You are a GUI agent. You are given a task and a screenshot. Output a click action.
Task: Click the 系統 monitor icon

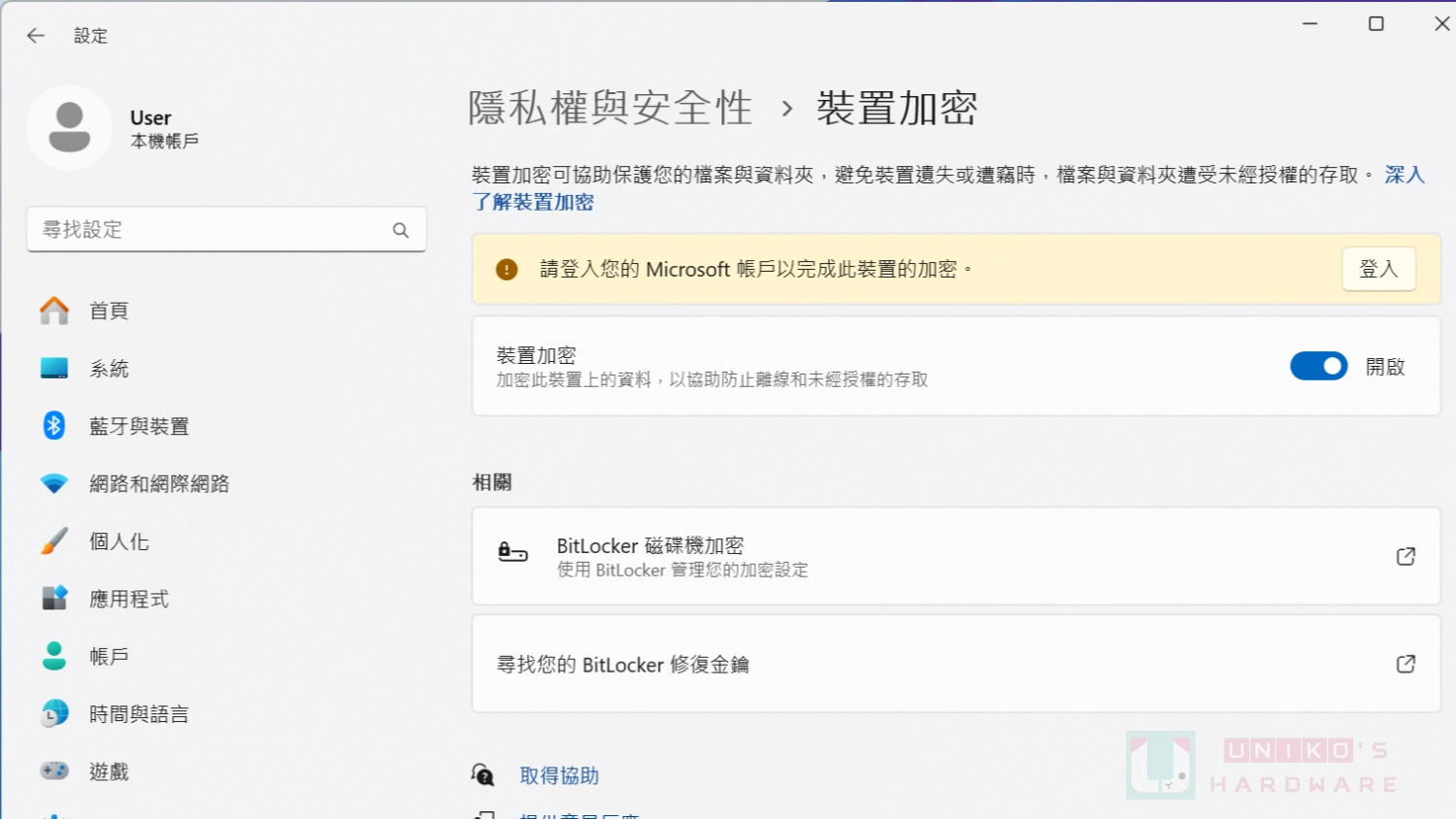click(x=54, y=368)
